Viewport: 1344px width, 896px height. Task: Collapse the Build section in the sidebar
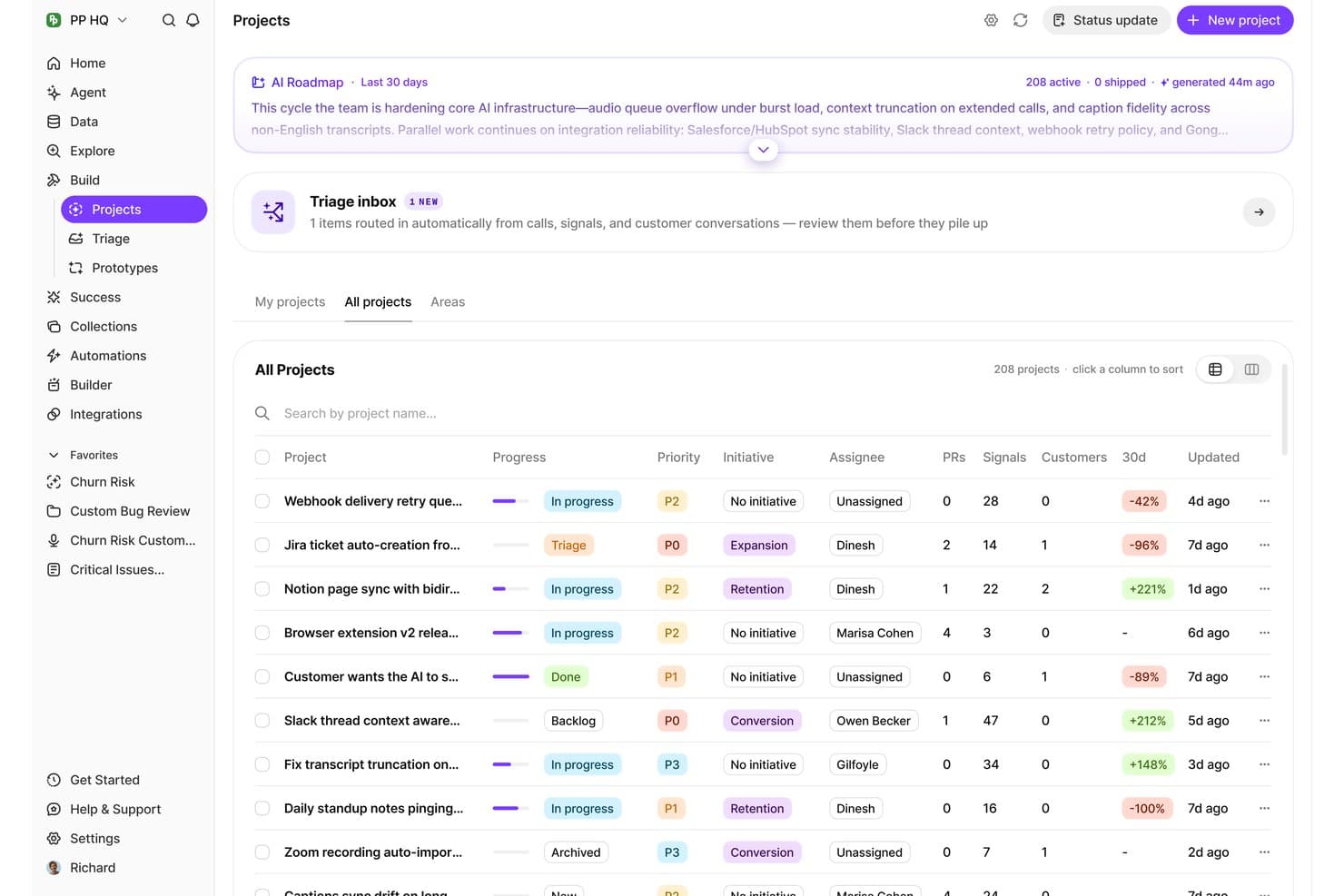pyautogui.click(x=84, y=180)
